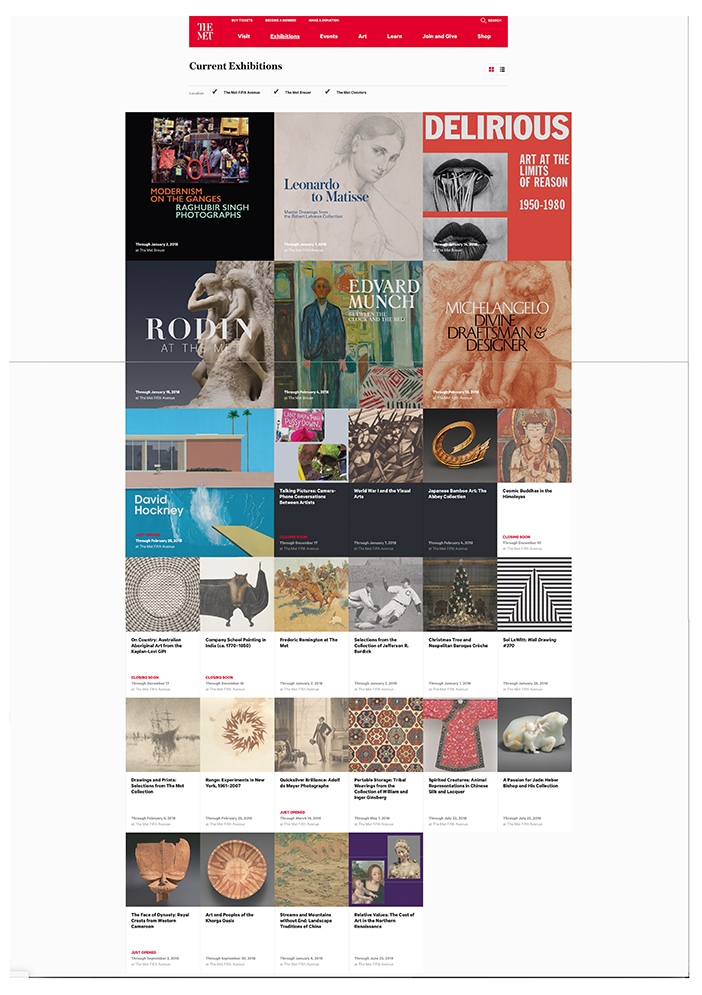702x995 pixels.
Task: Switch to list view
Action: click(x=502, y=69)
